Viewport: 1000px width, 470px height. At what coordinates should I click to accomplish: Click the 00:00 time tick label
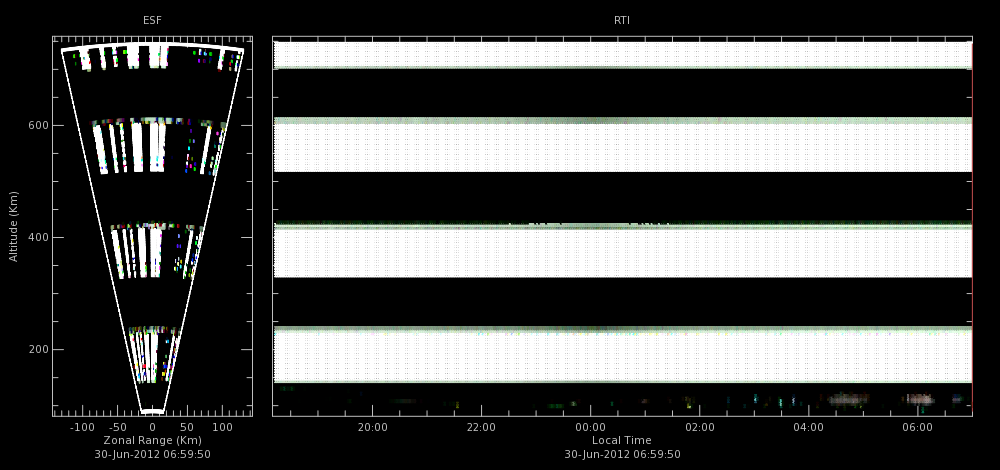[x=590, y=427]
